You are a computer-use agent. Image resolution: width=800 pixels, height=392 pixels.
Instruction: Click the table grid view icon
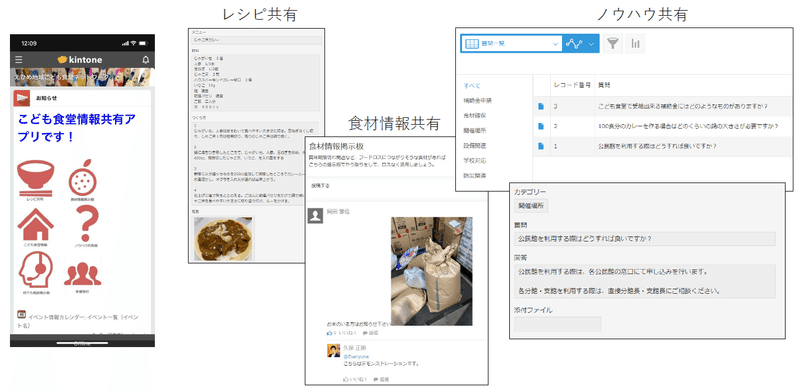[x=472, y=44]
